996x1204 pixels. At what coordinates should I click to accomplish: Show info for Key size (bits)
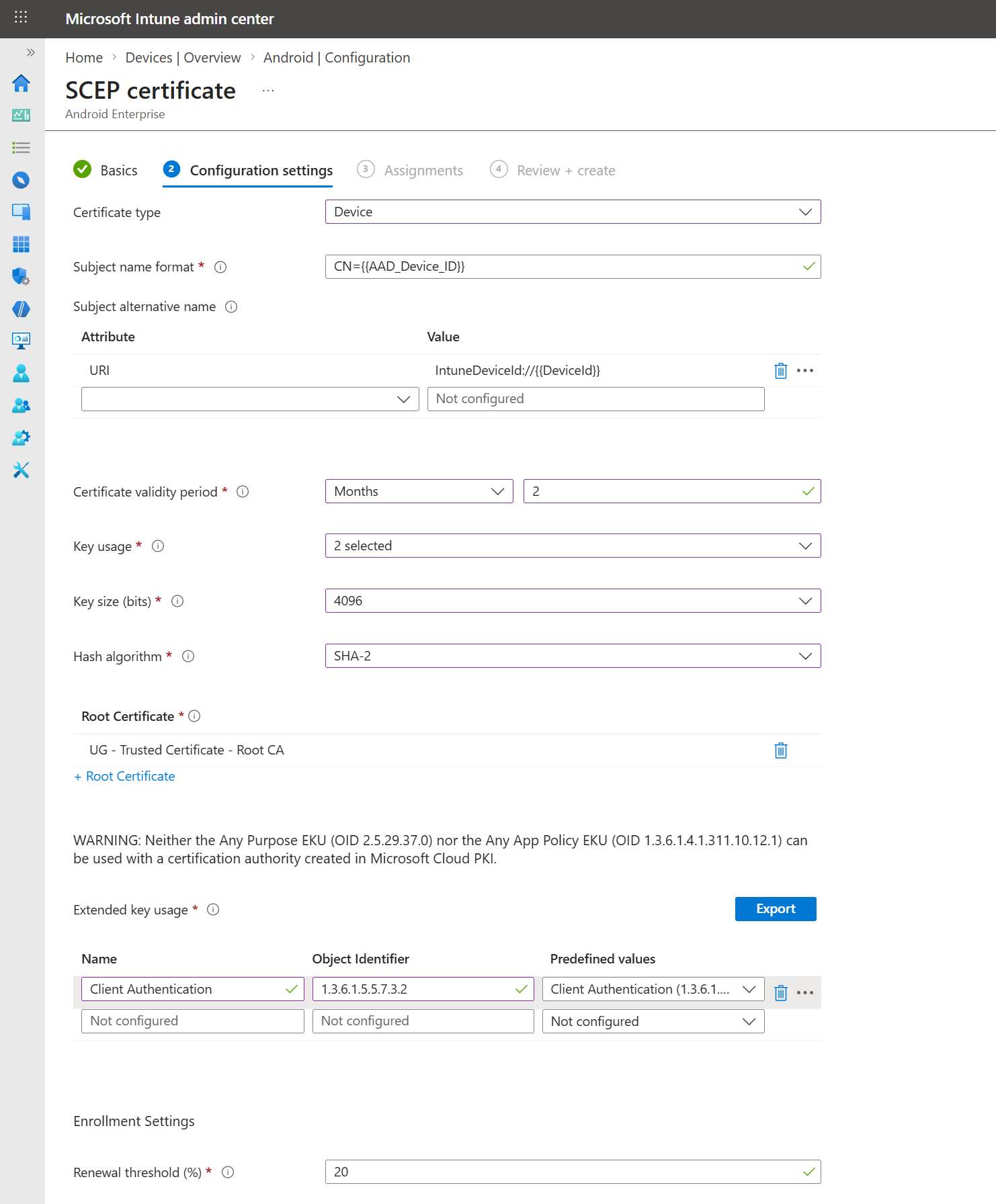[x=177, y=601]
